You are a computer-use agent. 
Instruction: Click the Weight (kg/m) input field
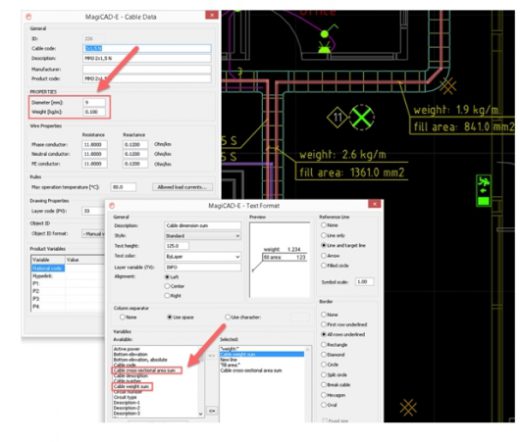(x=94, y=112)
